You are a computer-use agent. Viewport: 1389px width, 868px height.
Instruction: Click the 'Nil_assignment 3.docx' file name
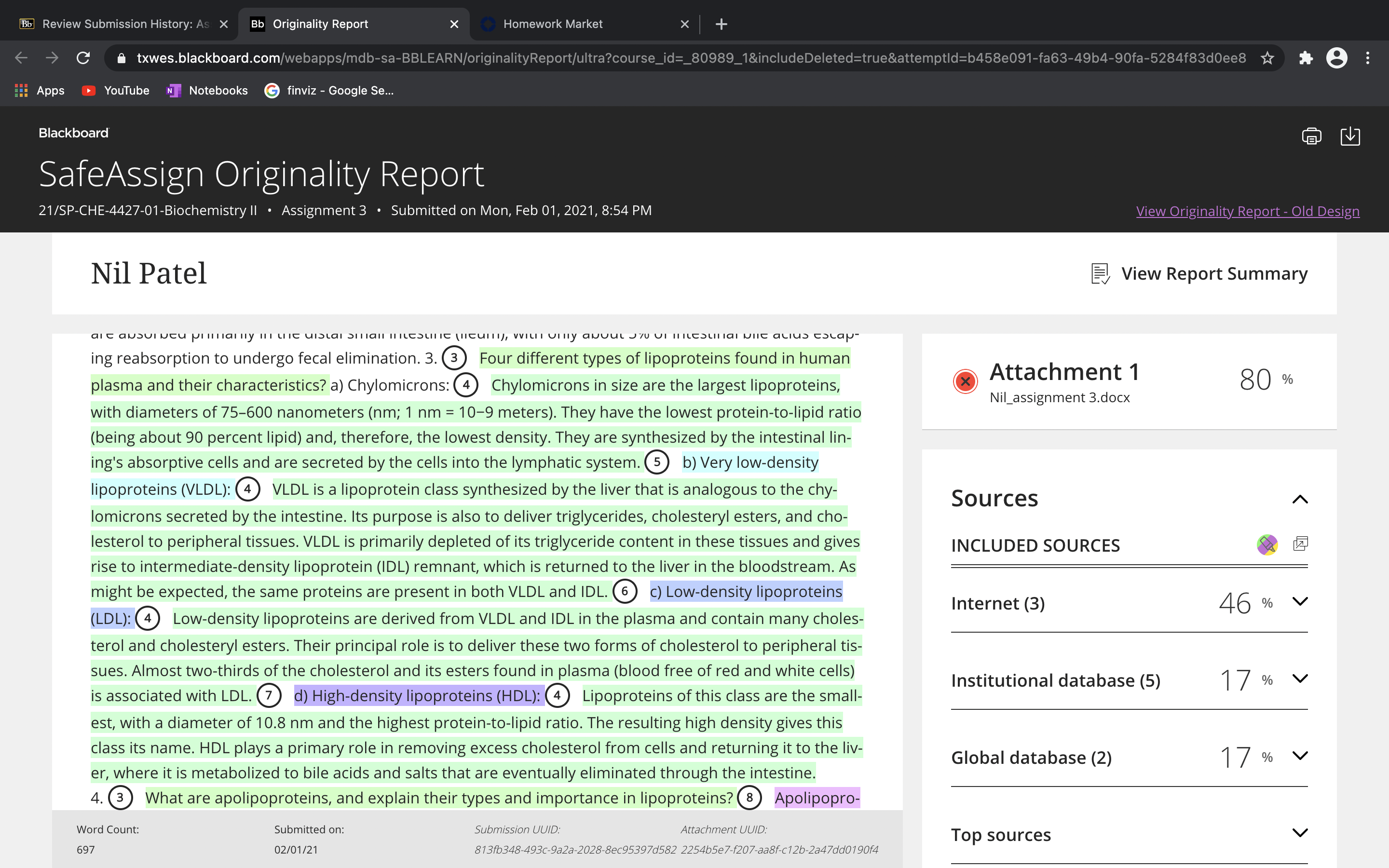[x=1060, y=397]
